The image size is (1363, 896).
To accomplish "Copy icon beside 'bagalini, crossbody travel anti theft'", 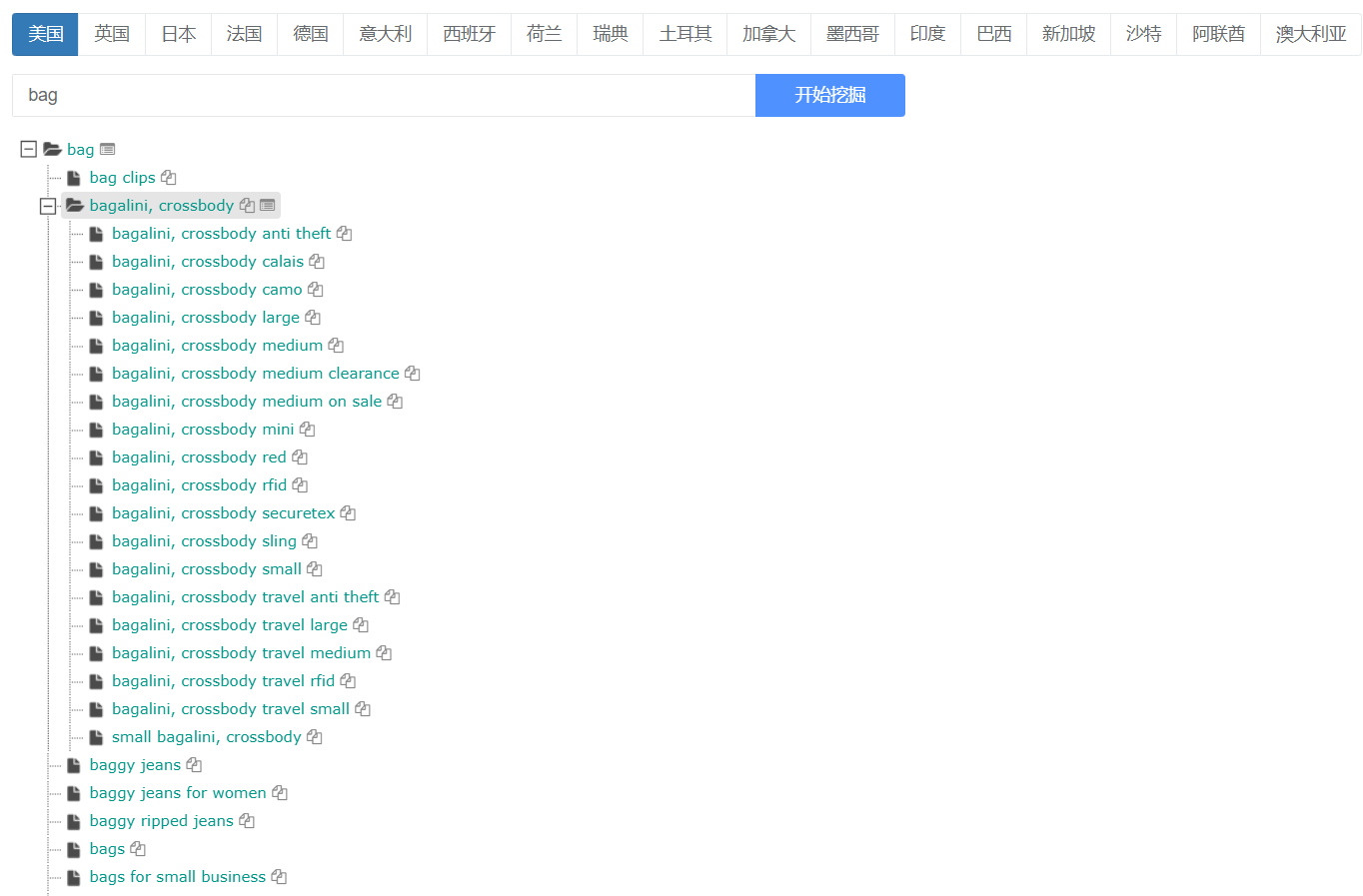I will point(392,597).
